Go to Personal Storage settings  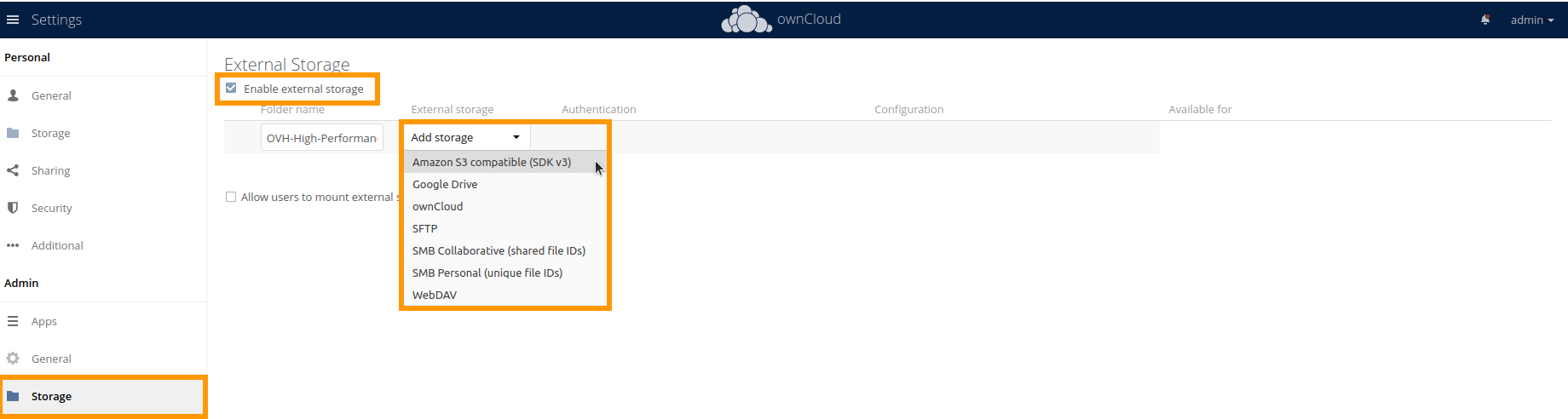click(x=51, y=134)
